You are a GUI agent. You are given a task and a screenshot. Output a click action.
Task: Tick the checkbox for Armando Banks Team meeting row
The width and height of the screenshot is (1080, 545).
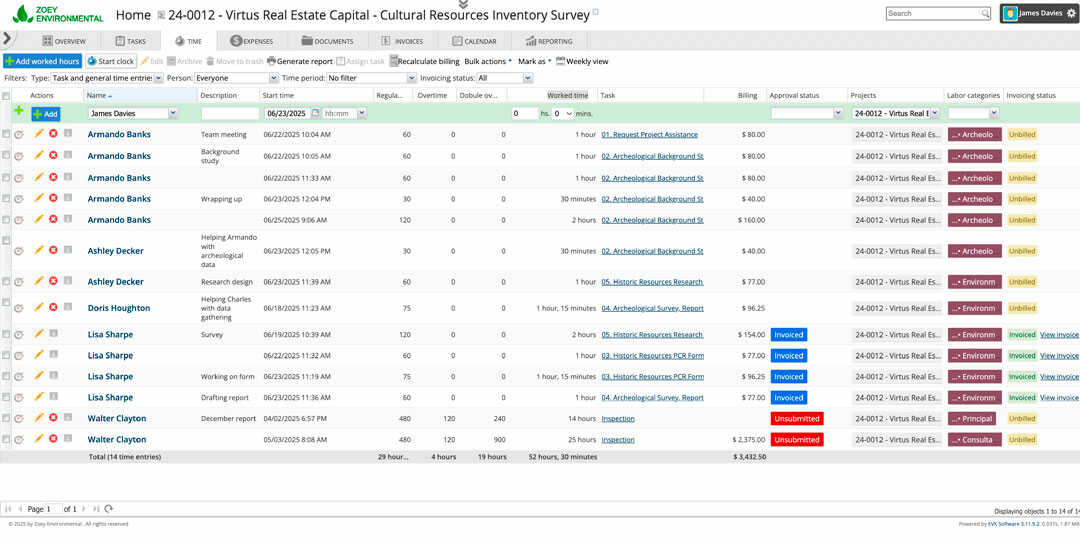[x=6, y=134]
